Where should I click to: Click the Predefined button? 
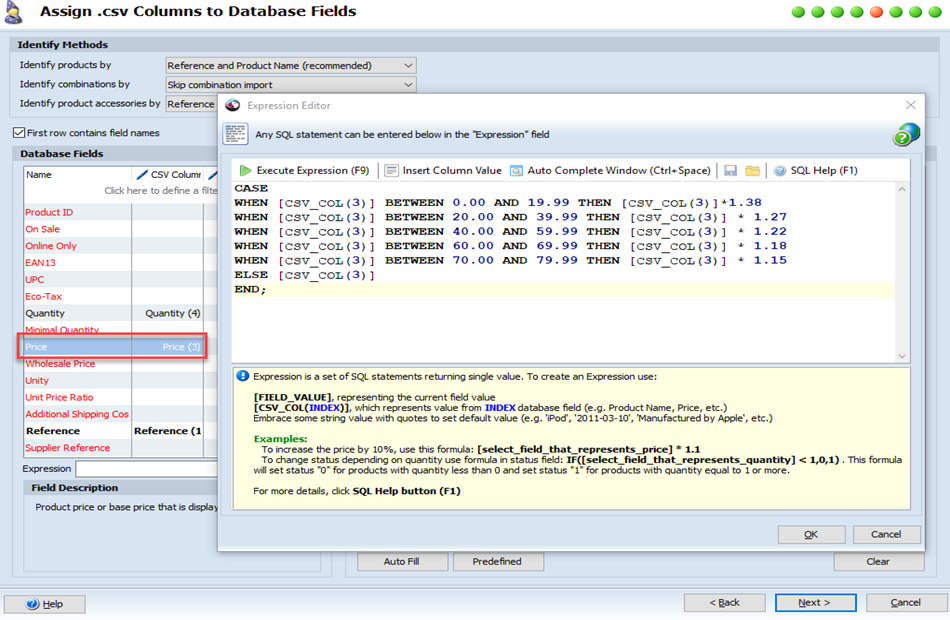tap(498, 561)
